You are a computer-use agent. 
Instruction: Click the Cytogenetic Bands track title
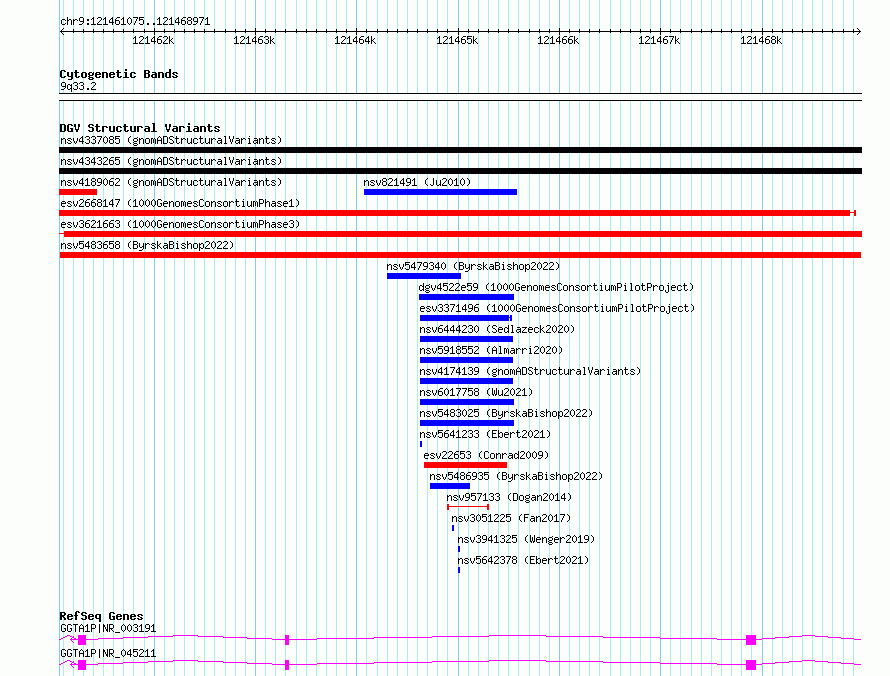119,74
